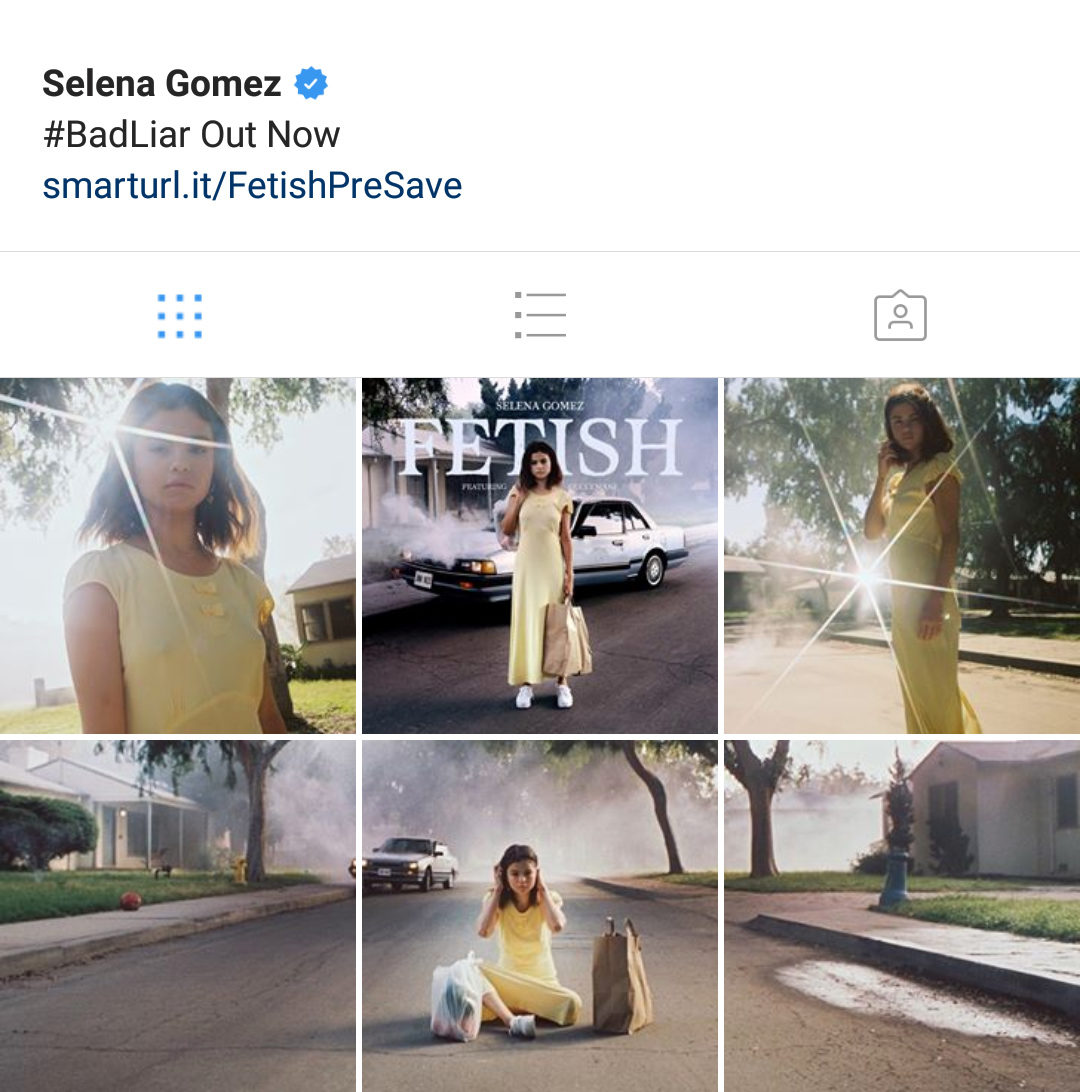The image size is (1080, 1092).
Task: Click the approaching car in sitting photo
Action: click(405, 864)
